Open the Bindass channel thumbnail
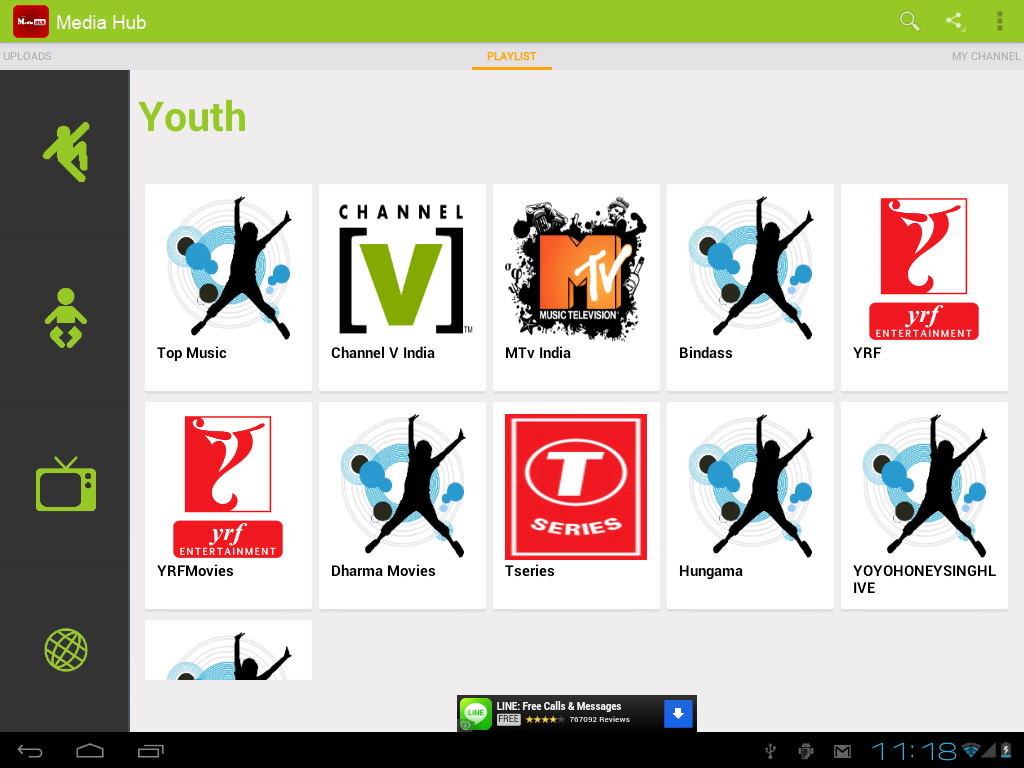Viewport: 1024px width, 768px height. click(750, 268)
